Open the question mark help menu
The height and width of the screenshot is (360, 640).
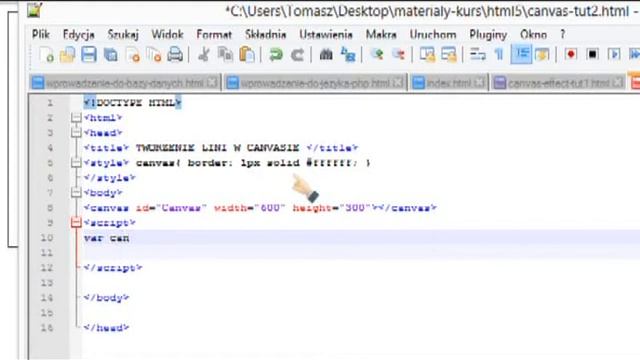coord(563,35)
